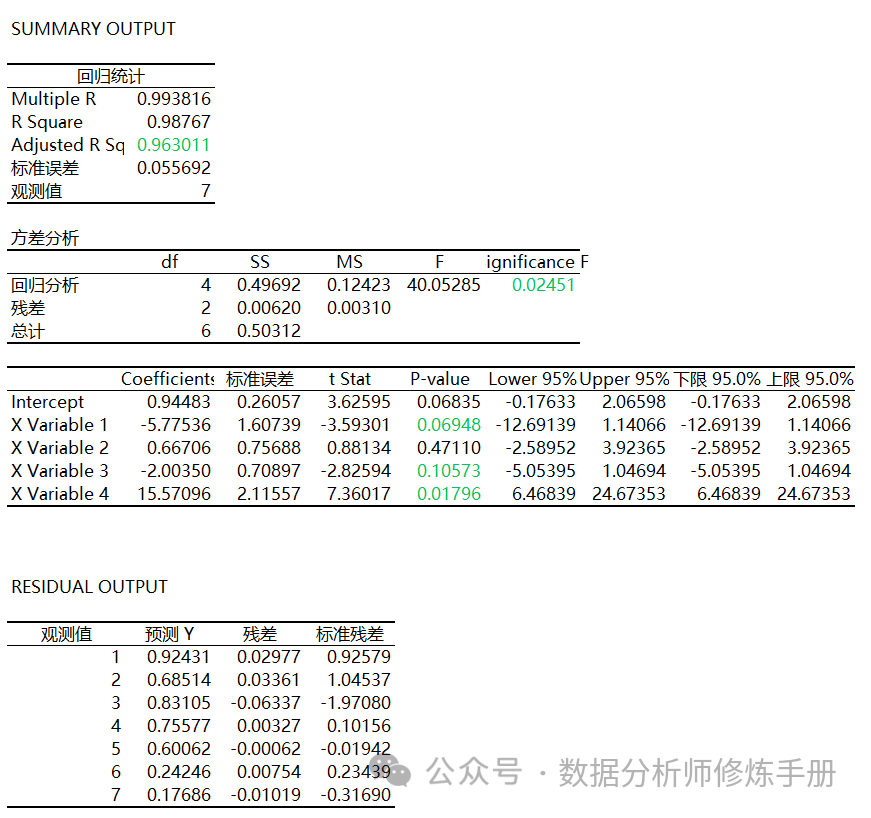The height and width of the screenshot is (818, 871).
Task: Click the Significance F column header
Action: [537, 262]
